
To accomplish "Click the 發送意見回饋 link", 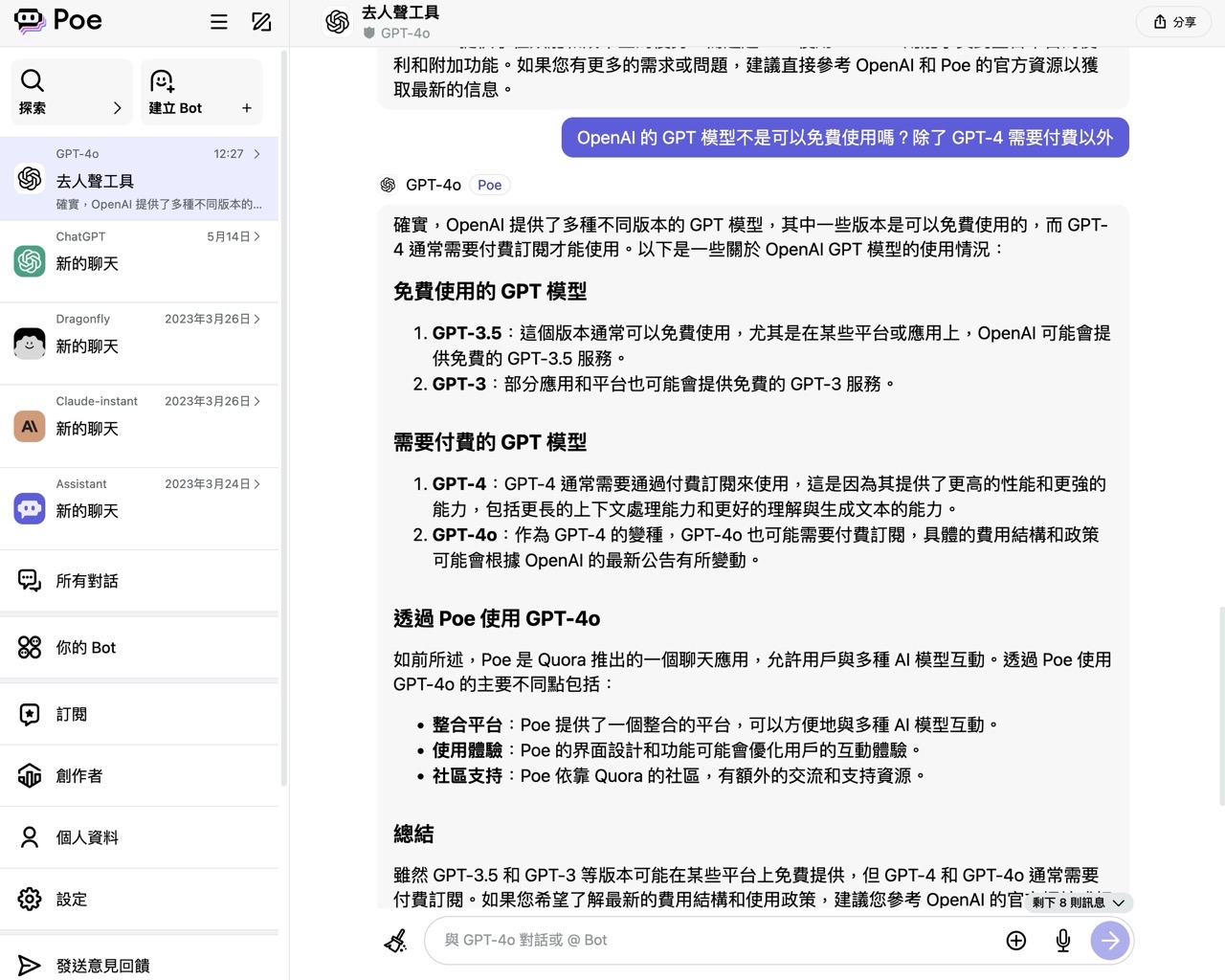I will (102, 966).
